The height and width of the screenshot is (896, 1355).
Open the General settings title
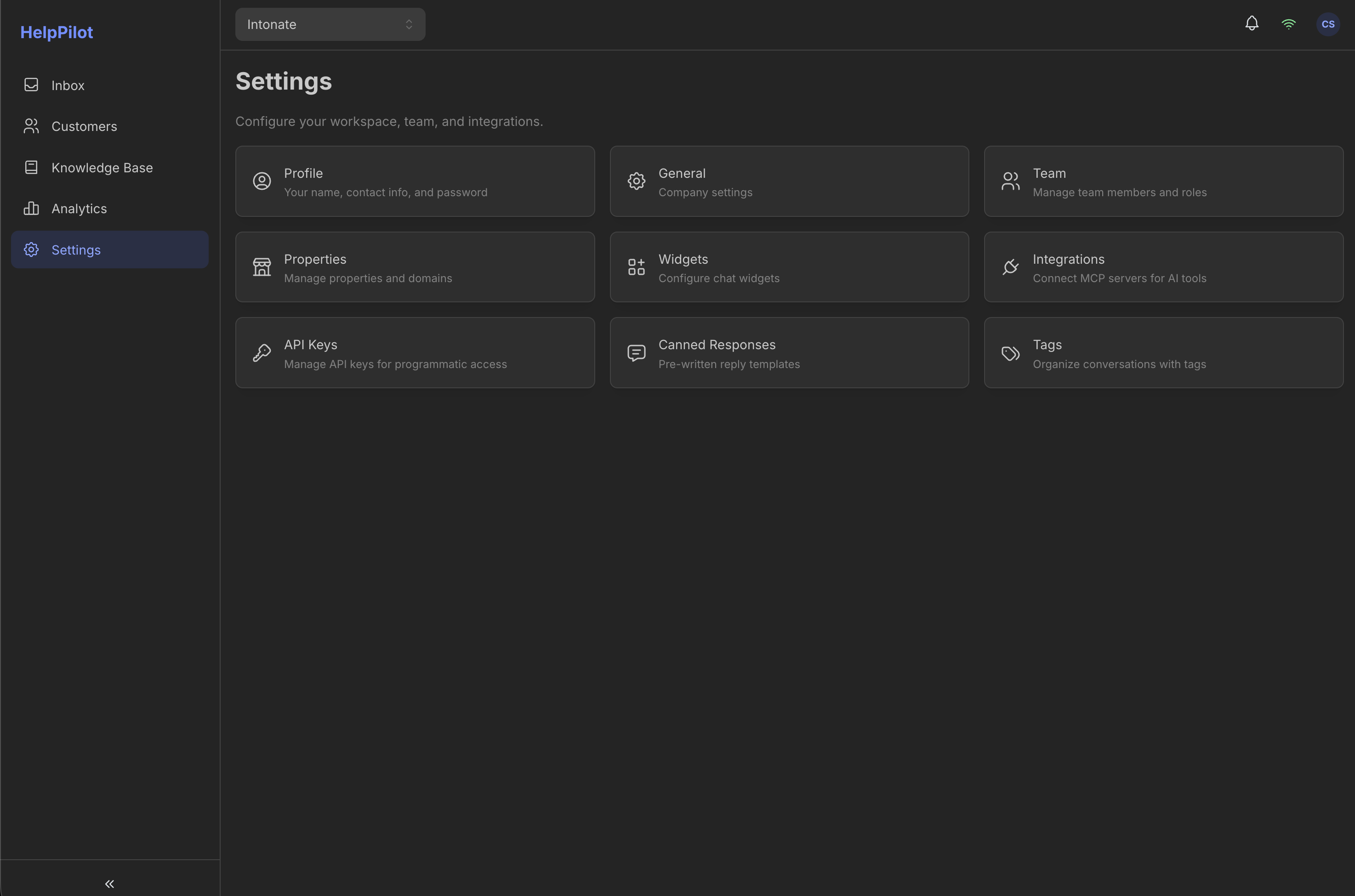coord(682,173)
